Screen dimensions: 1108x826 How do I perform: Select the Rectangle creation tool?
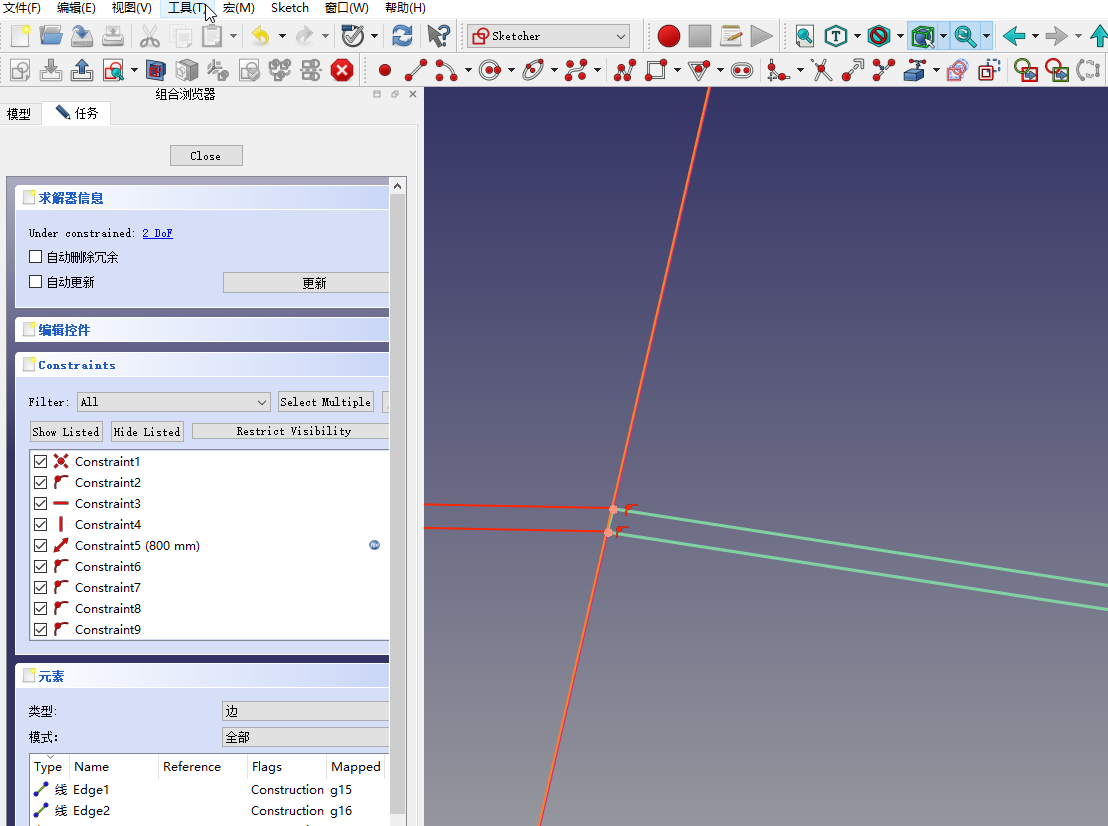[x=656, y=70]
